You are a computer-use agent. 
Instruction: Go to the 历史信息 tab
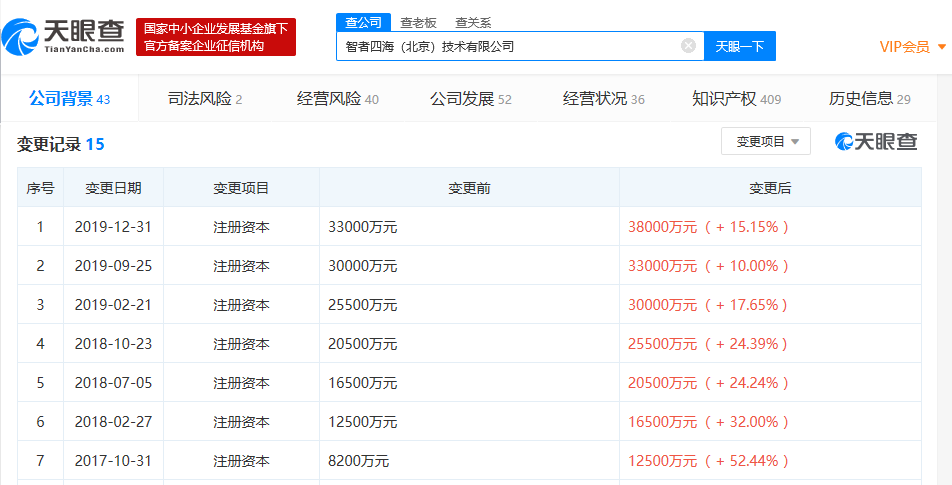click(x=869, y=98)
